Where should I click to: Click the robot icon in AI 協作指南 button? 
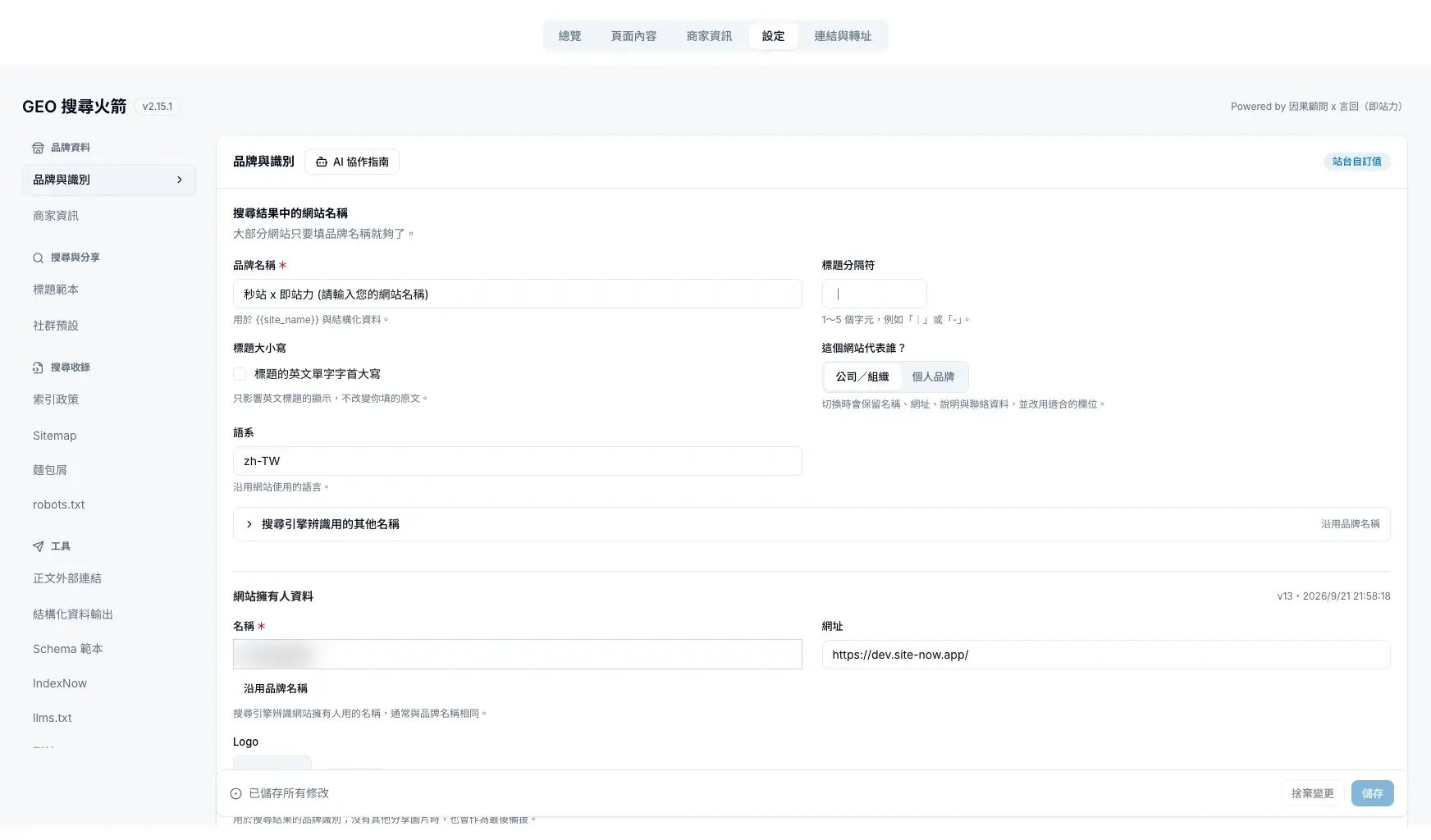point(322,162)
